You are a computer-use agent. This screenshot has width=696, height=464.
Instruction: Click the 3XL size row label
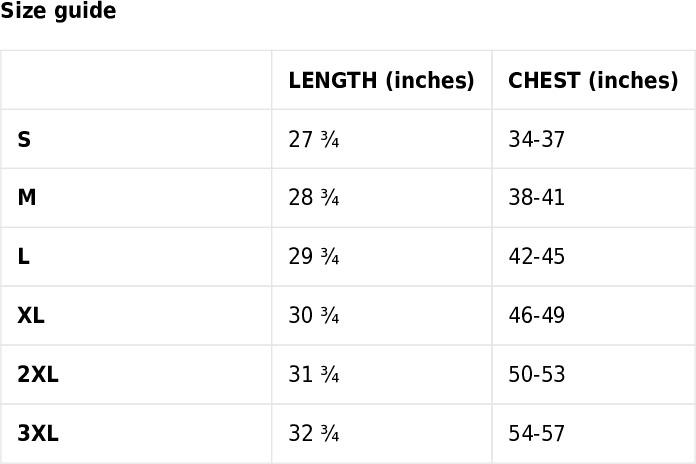tap(38, 433)
